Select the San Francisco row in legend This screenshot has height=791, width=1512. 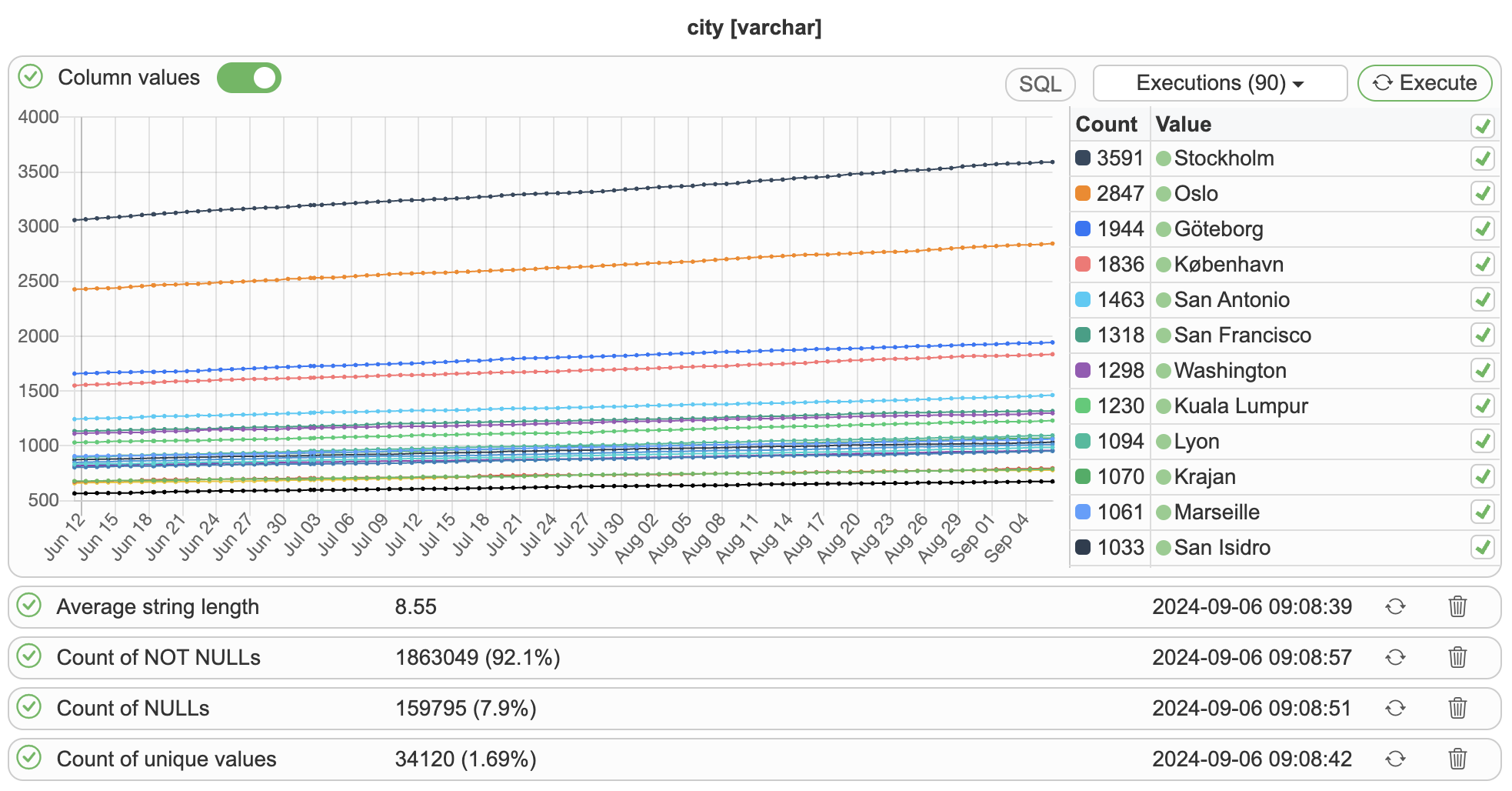coord(1241,335)
